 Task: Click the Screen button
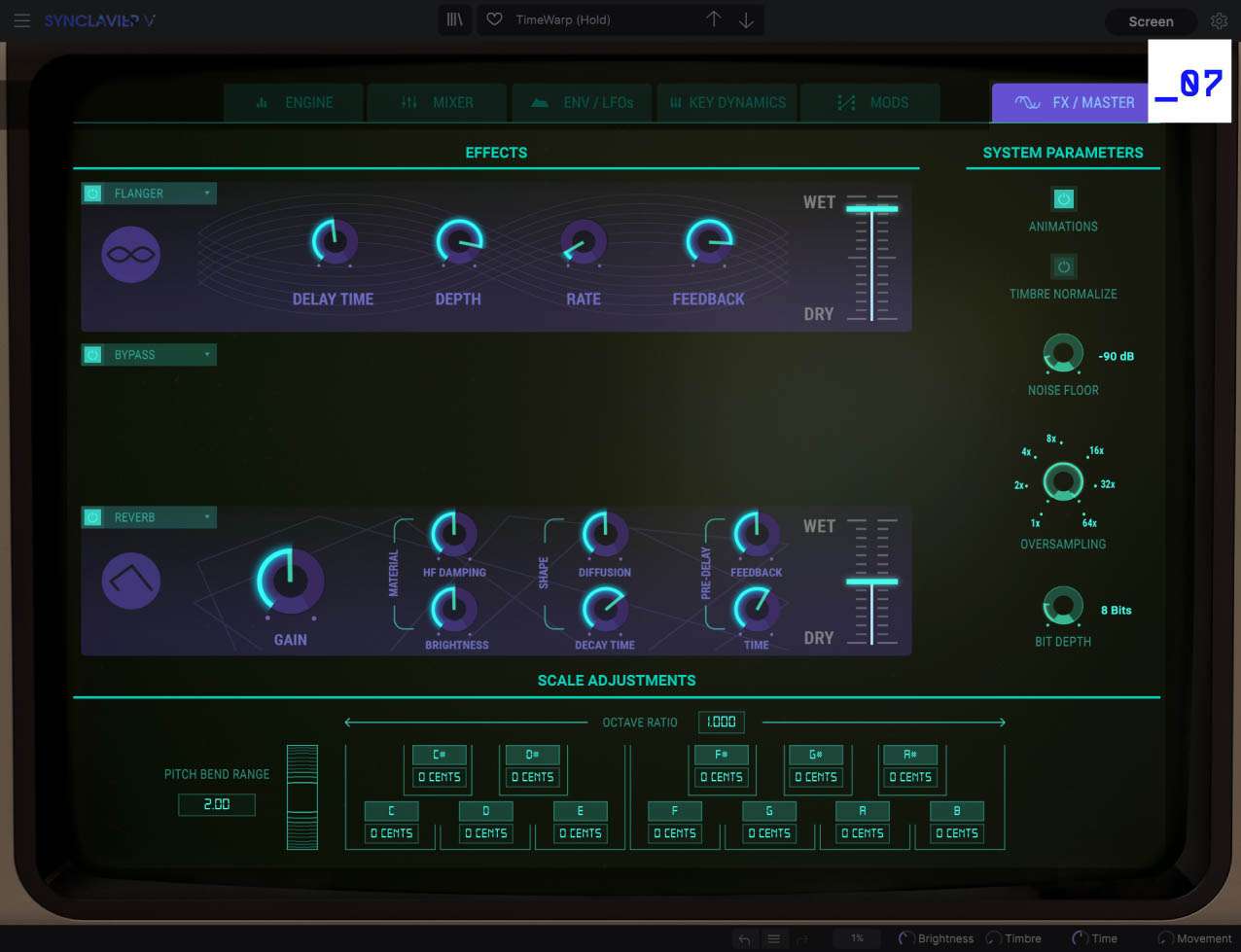(1151, 20)
